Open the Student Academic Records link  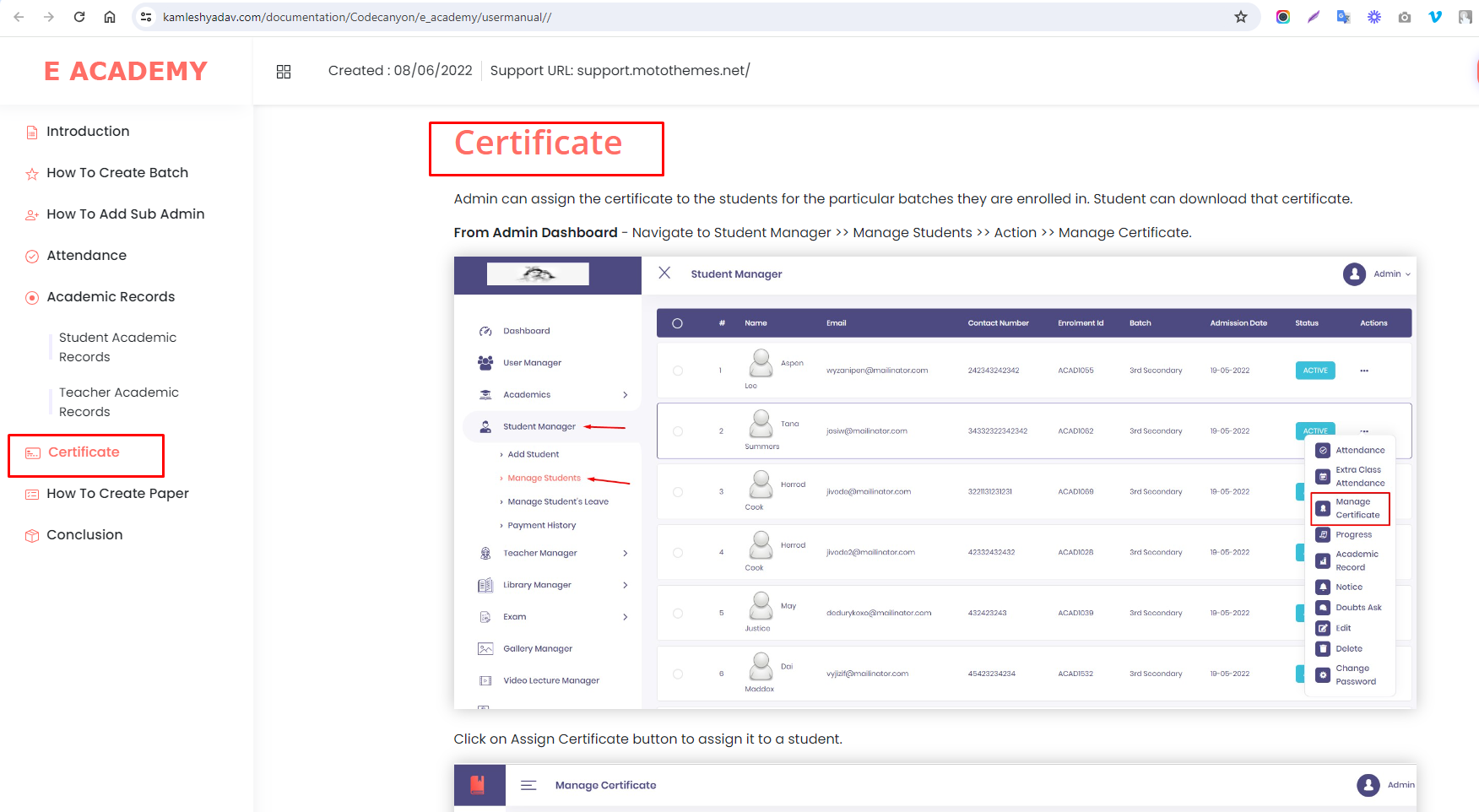click(117, 347)
